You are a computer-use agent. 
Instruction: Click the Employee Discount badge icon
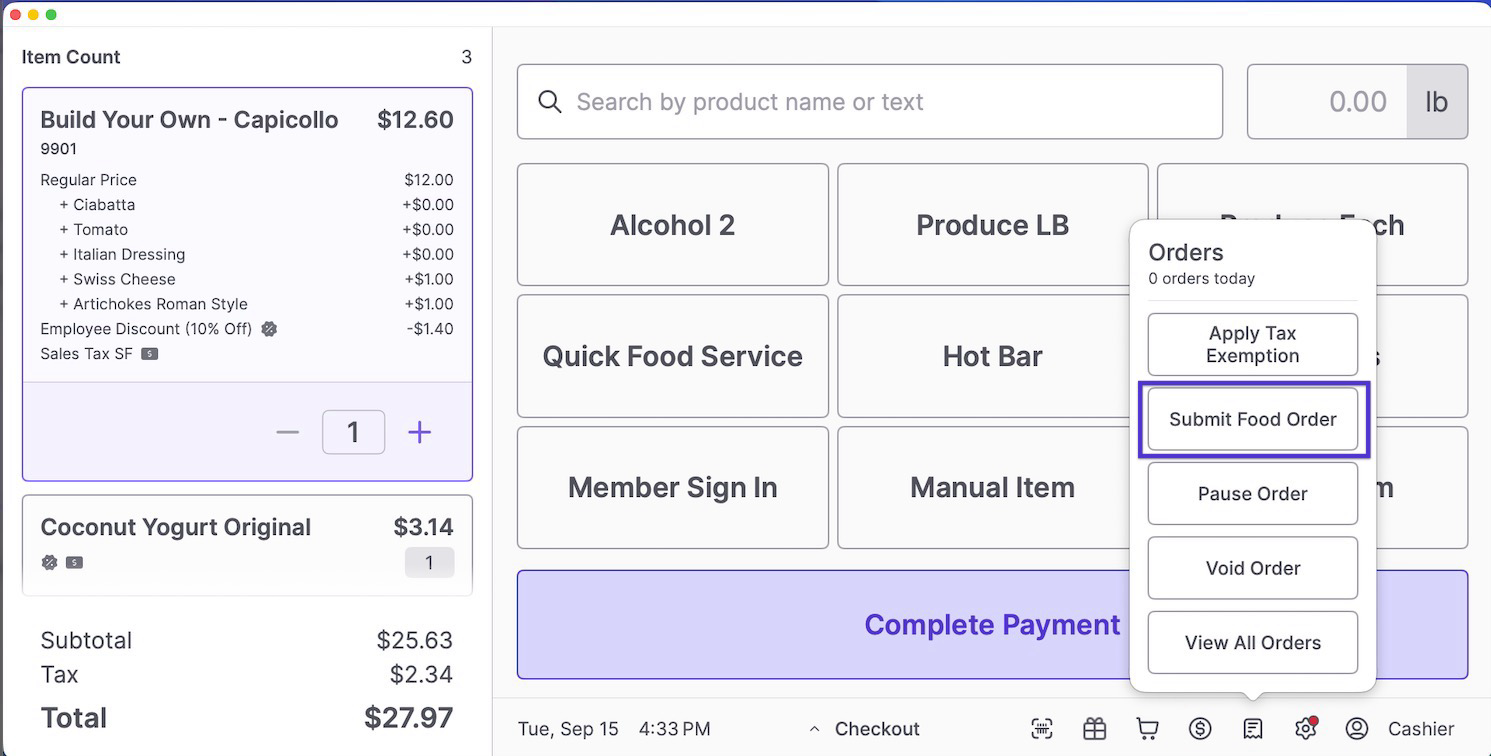(x=269, y=329)
